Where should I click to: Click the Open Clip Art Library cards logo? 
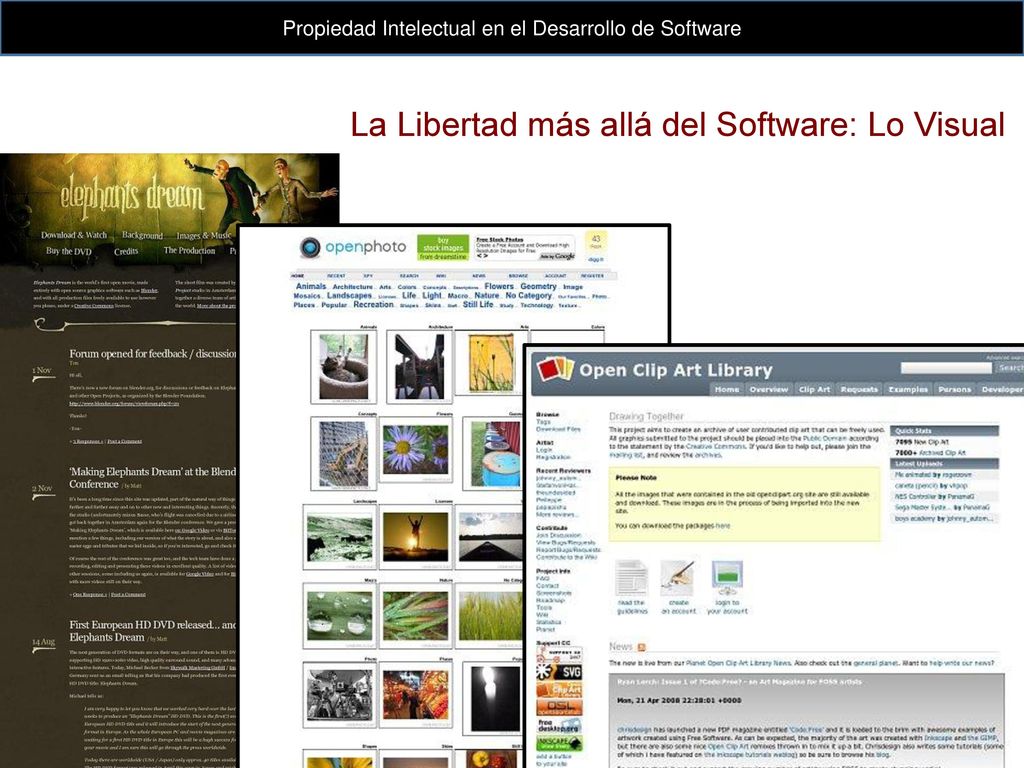554,369
